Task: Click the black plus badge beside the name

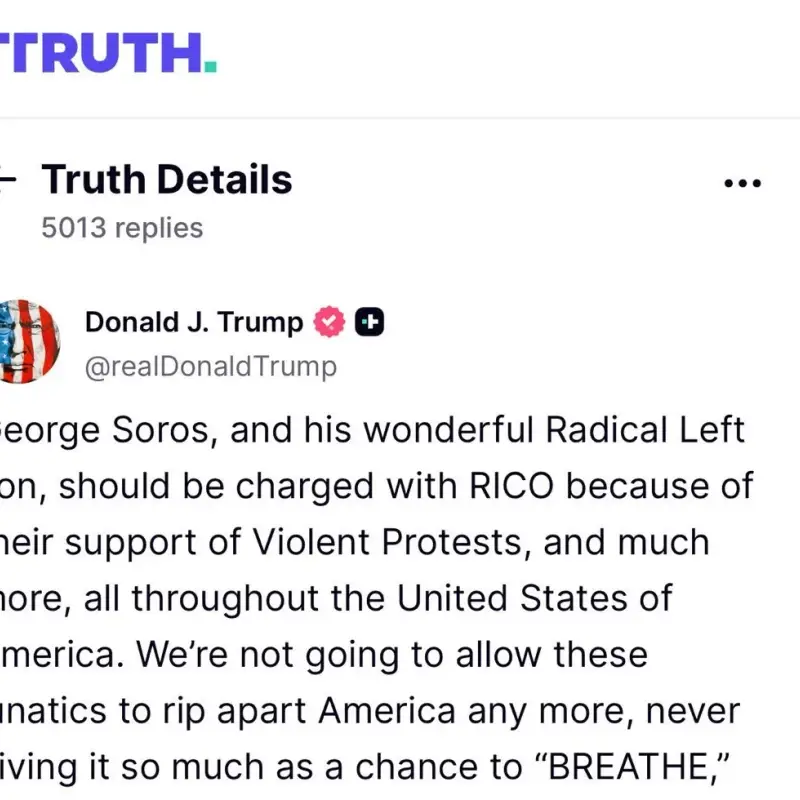Action: click(x=371, y=322)
